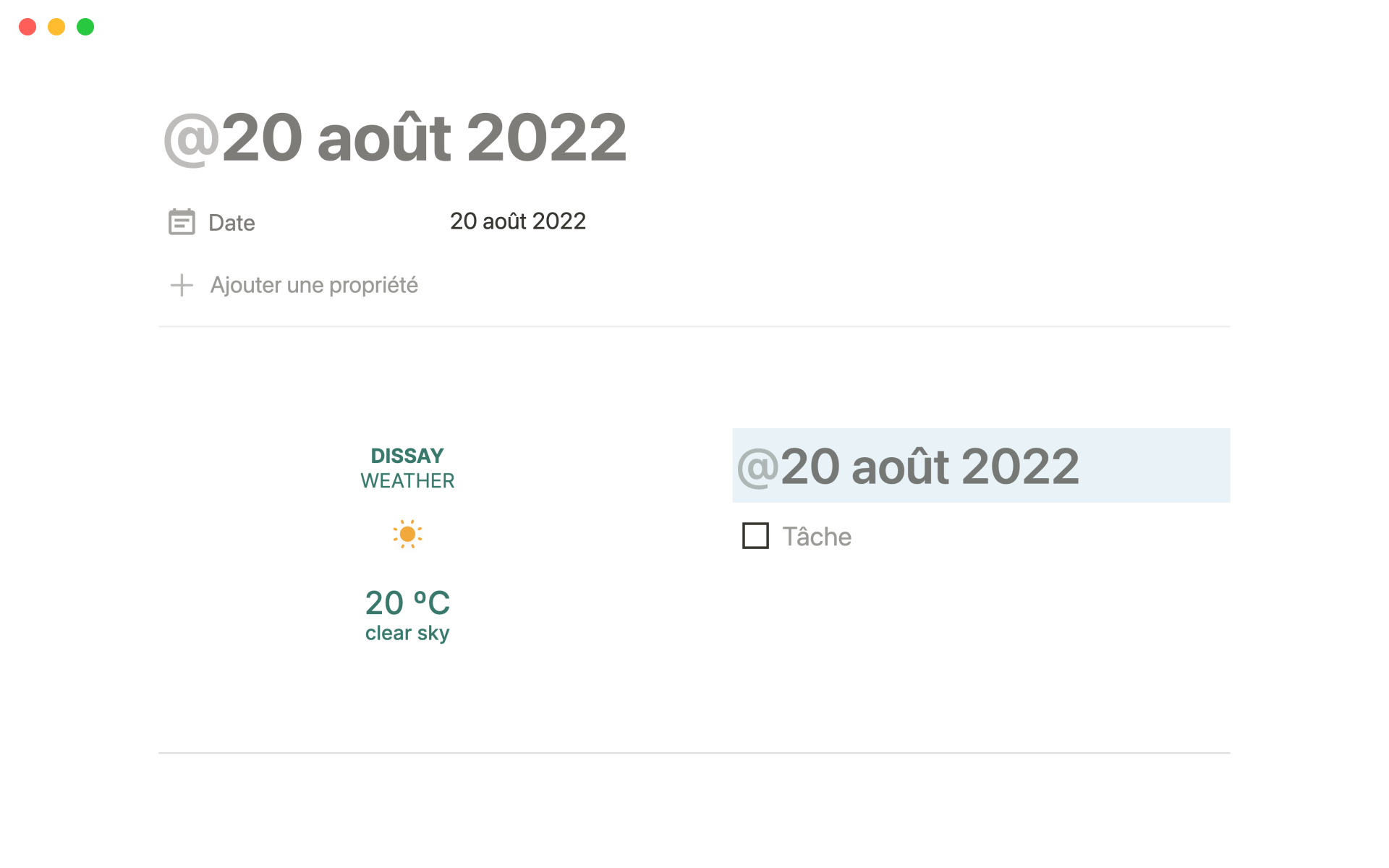
Task: Click the plus icon to add property
Action: click(182, 285)
